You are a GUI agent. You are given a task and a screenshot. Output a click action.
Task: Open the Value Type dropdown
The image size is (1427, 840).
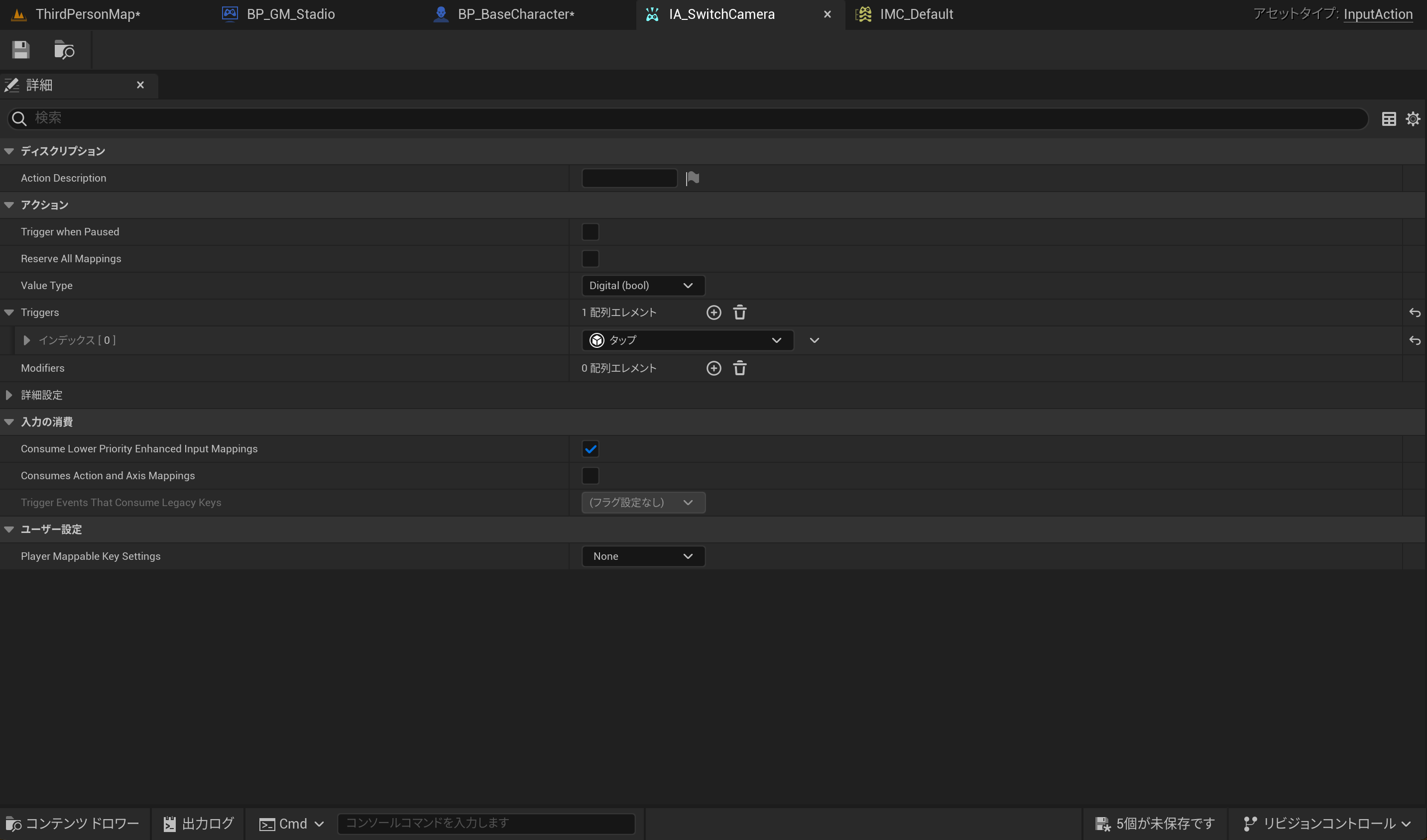pos(643,285)
